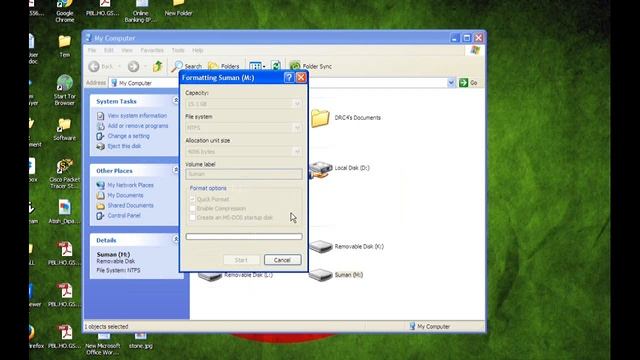Toggle the Quick Format checkbox
The image size is (640, 360).
coord(192,199)
